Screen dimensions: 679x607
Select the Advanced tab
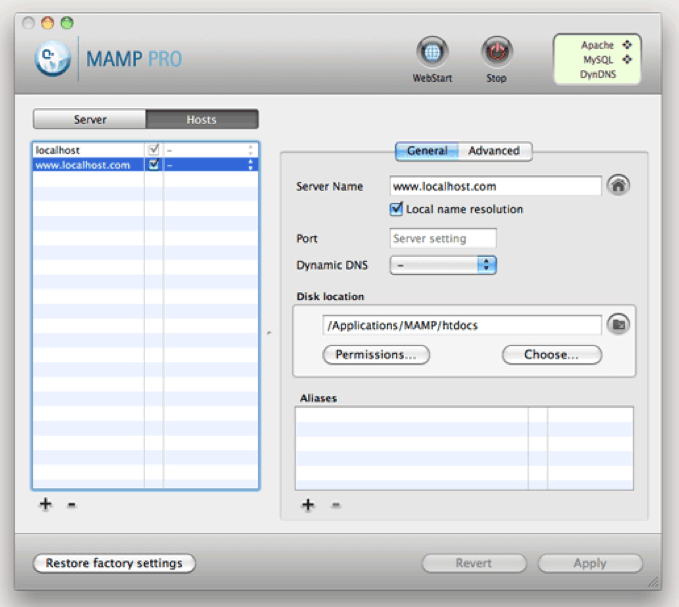[495, 151]
